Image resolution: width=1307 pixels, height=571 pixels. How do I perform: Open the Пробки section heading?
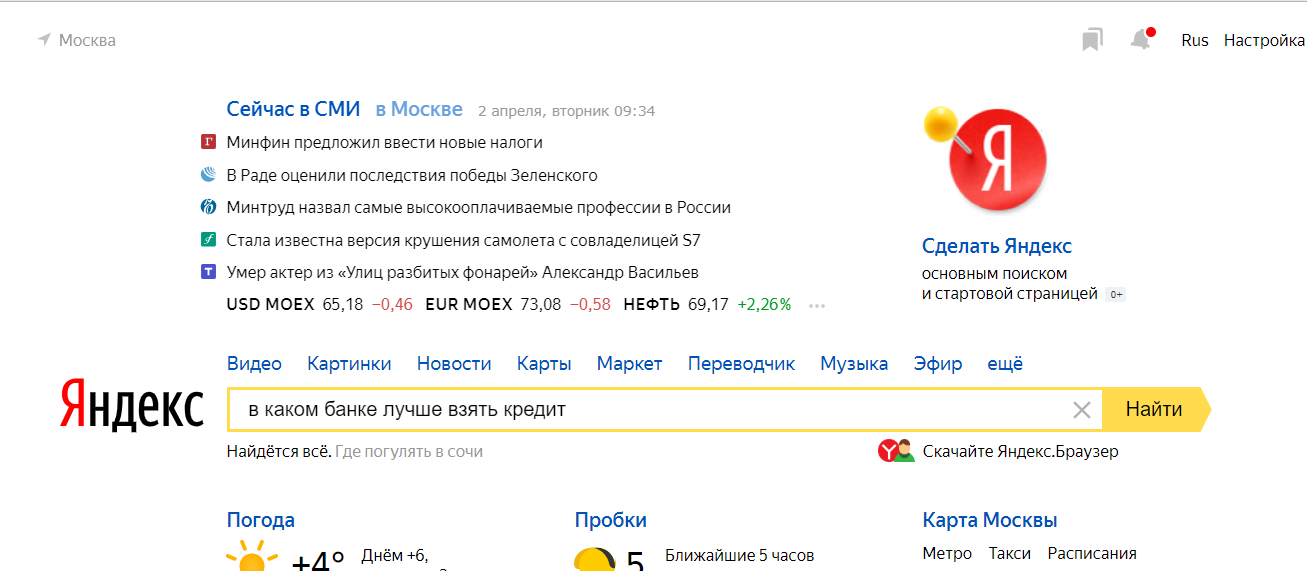[610, 520]
